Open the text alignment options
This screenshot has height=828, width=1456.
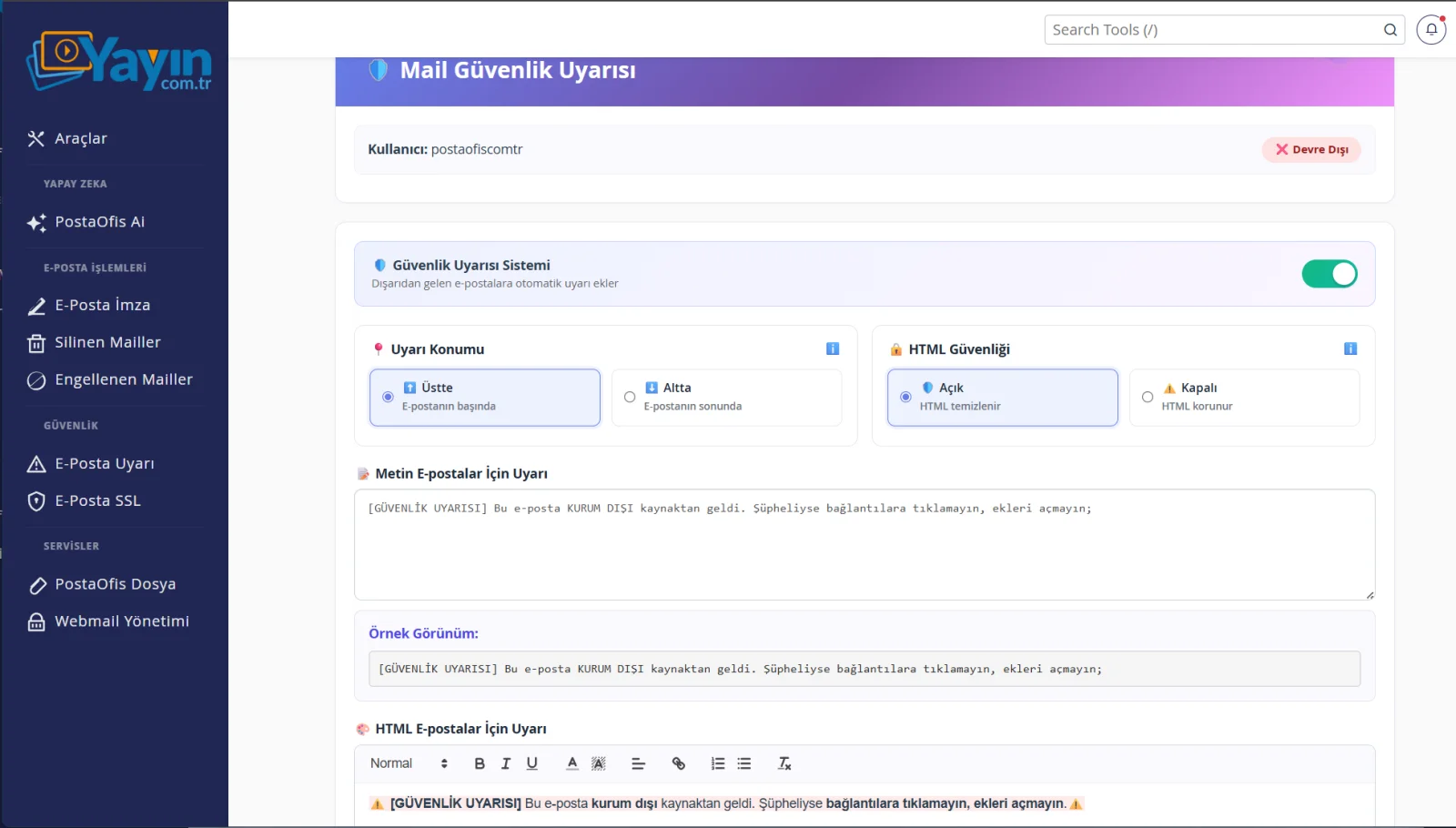(x=638, y=763)
